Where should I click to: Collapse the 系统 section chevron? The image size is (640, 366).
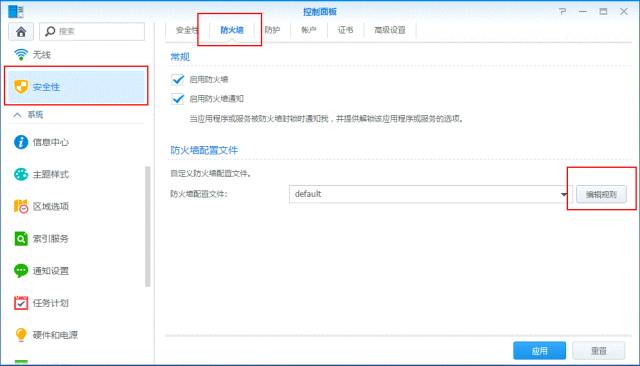[x=17, y=115]
